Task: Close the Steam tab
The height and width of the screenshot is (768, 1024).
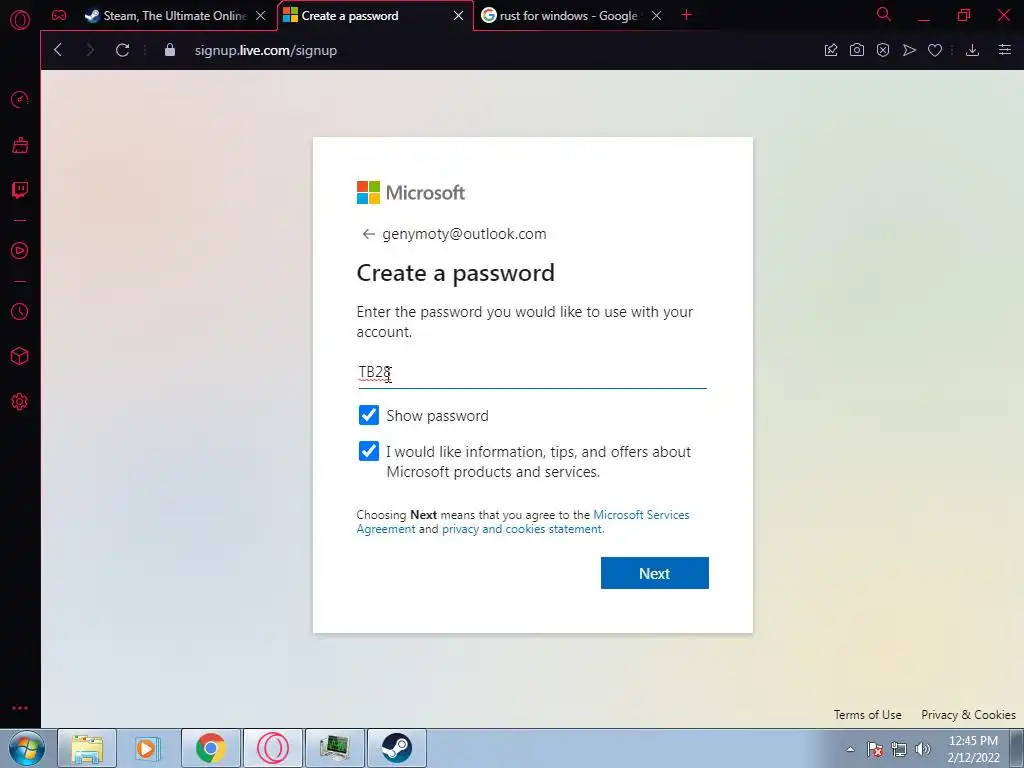Action: point(261,16)
